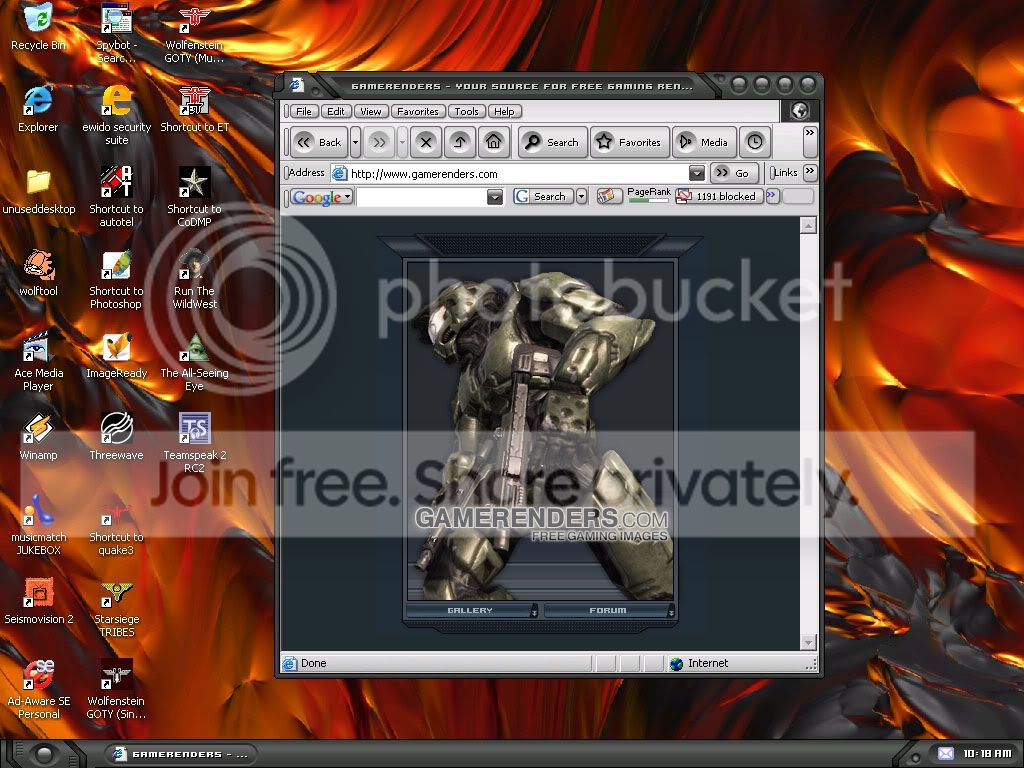Click the Google toolbar Search button
This screenshot has width=1024, height=768.
tap(543, 196)
